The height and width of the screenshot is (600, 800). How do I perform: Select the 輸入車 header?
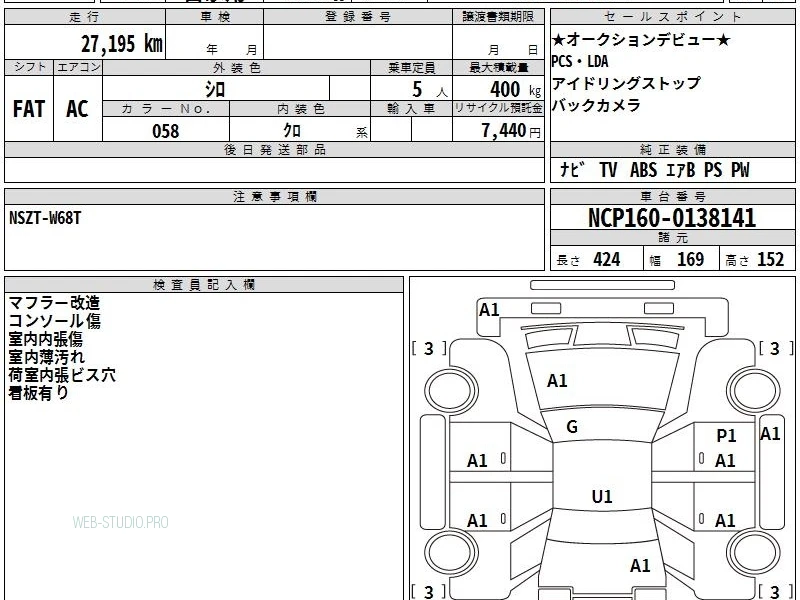[412, 109]
